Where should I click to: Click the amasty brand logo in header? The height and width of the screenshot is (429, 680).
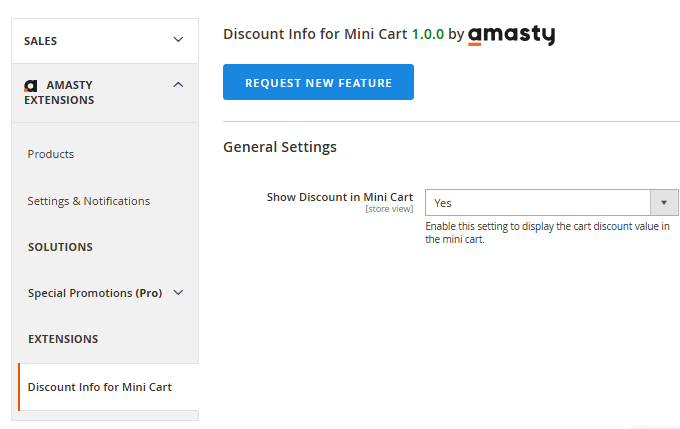(511, 35)
